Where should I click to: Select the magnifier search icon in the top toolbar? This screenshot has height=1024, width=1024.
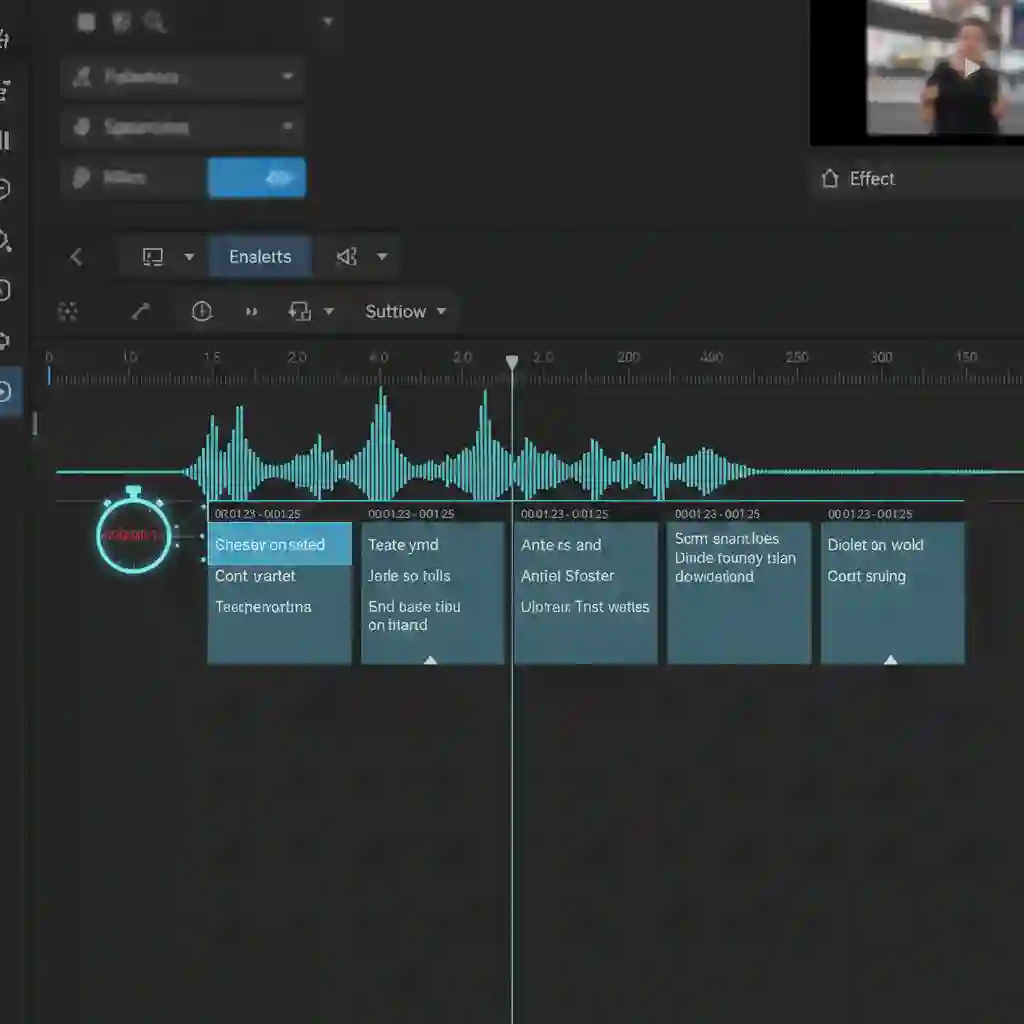[155, 22]
